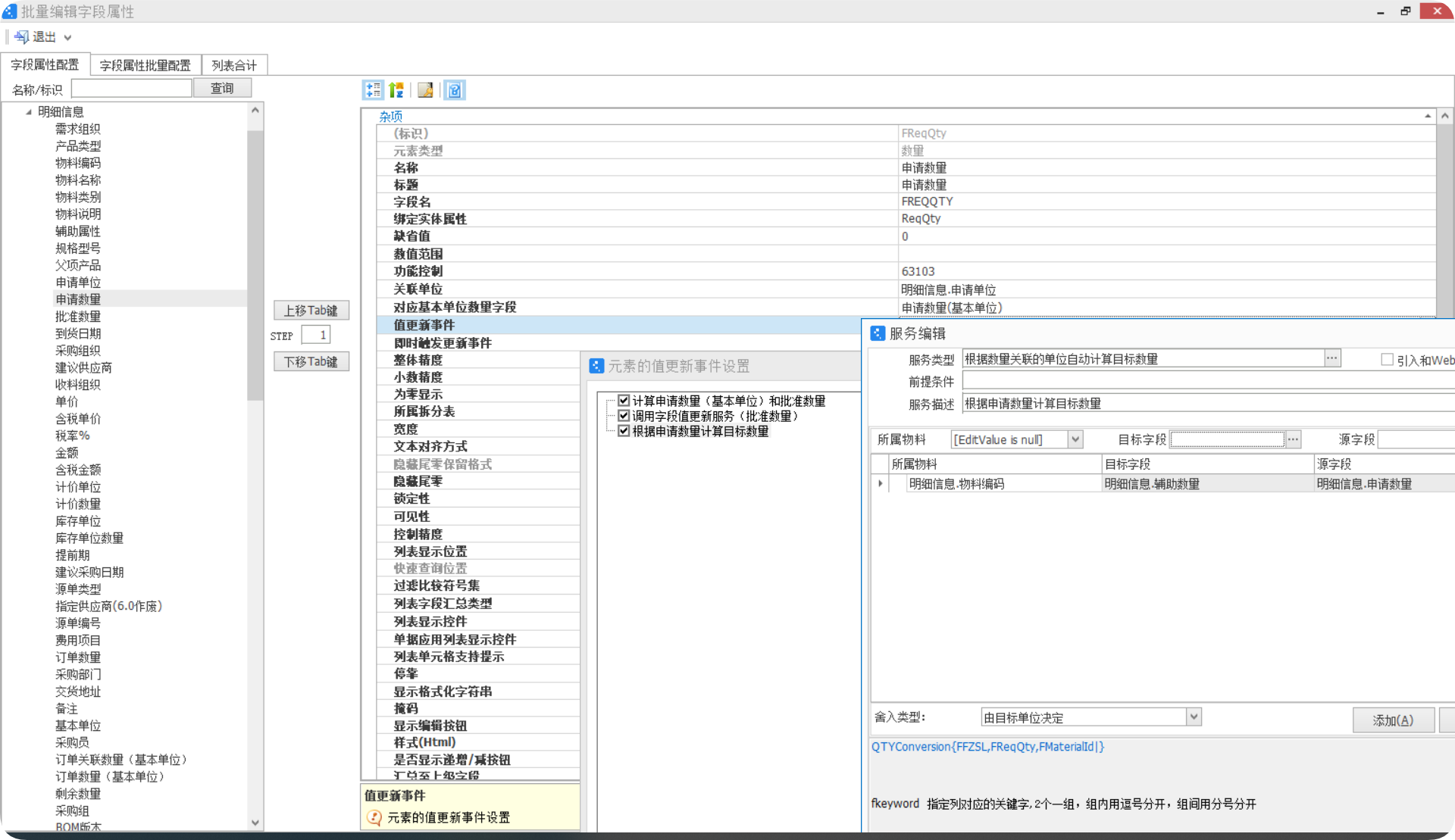This screenshot has width=1455, height=840.
Task: Click the property grid scrollbar up arrow
Action: (1445, 116)
